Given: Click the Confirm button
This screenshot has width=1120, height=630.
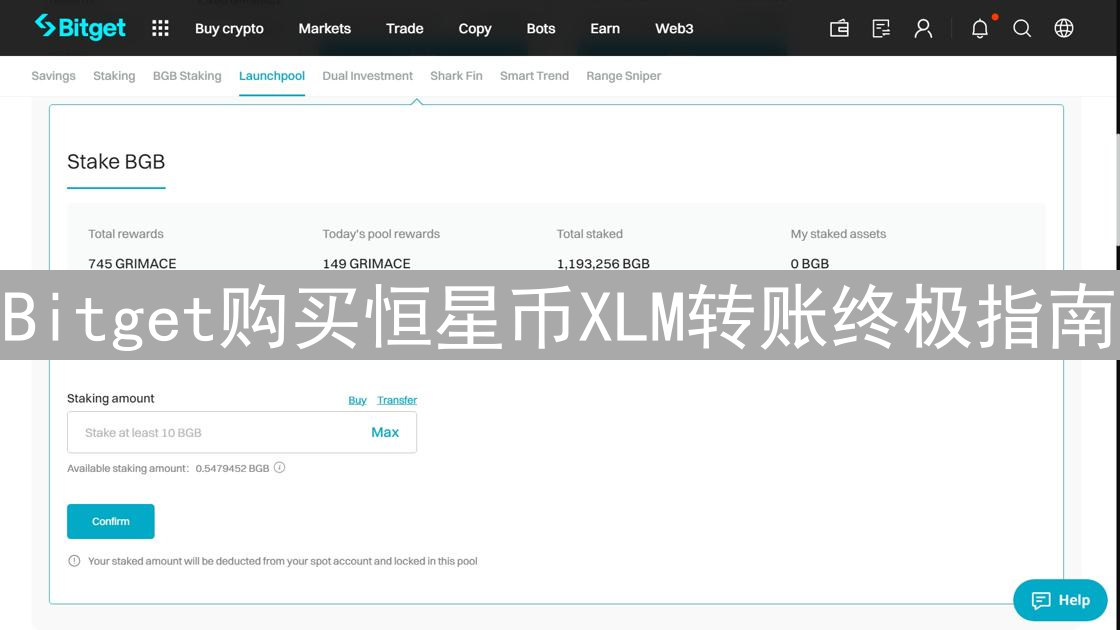Looking at the screenshot, I should [111, 521].
